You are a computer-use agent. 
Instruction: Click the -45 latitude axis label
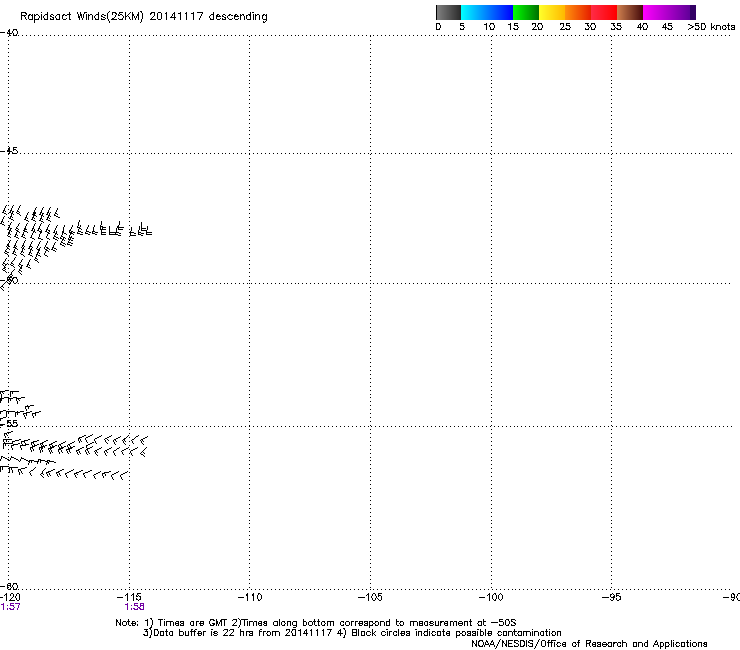(9, 151)
